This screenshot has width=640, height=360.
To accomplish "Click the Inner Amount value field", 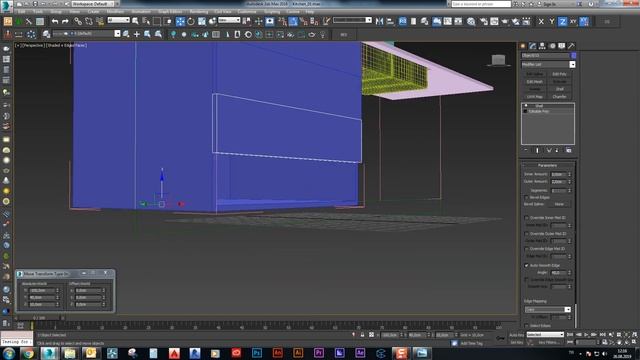I will click(x=558, y=174).
